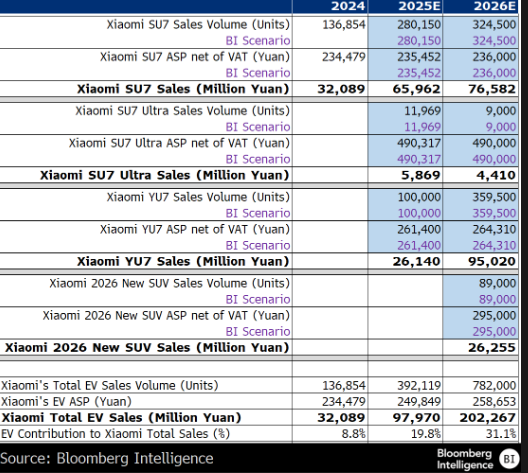Select the 76,582 SU7 sales figure
This screenshot has height=473, width=528.
pos(492,89)
